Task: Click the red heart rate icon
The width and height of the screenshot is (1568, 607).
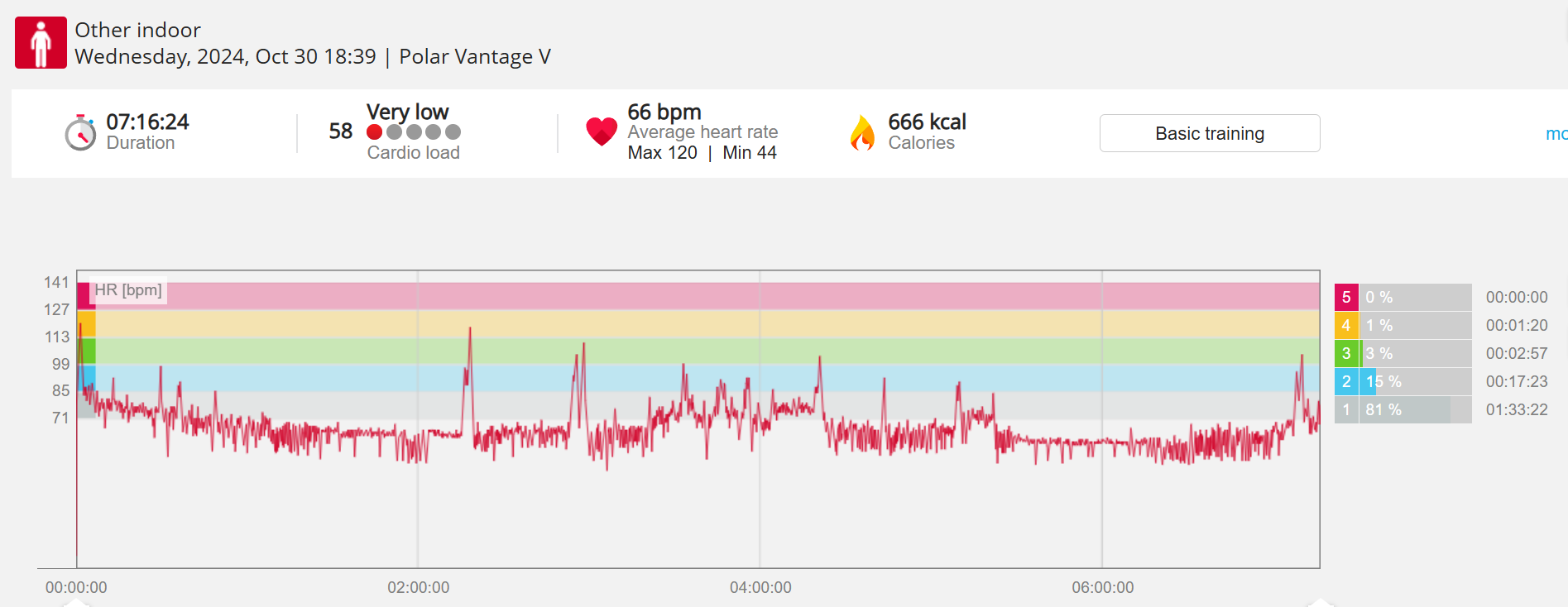Action: [x=602, y=131]
